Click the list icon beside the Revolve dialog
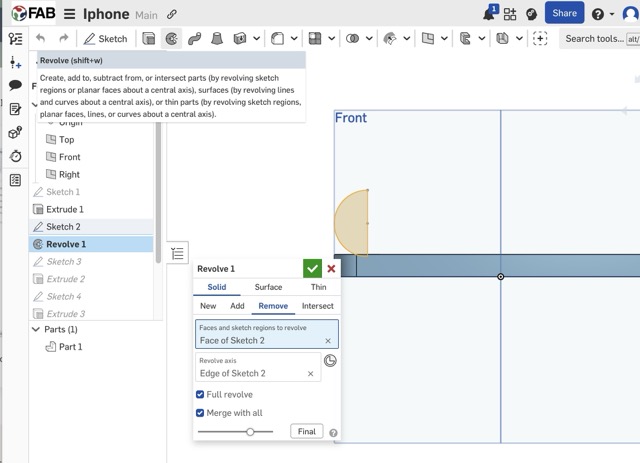The image size is (640, 463). 178,253
